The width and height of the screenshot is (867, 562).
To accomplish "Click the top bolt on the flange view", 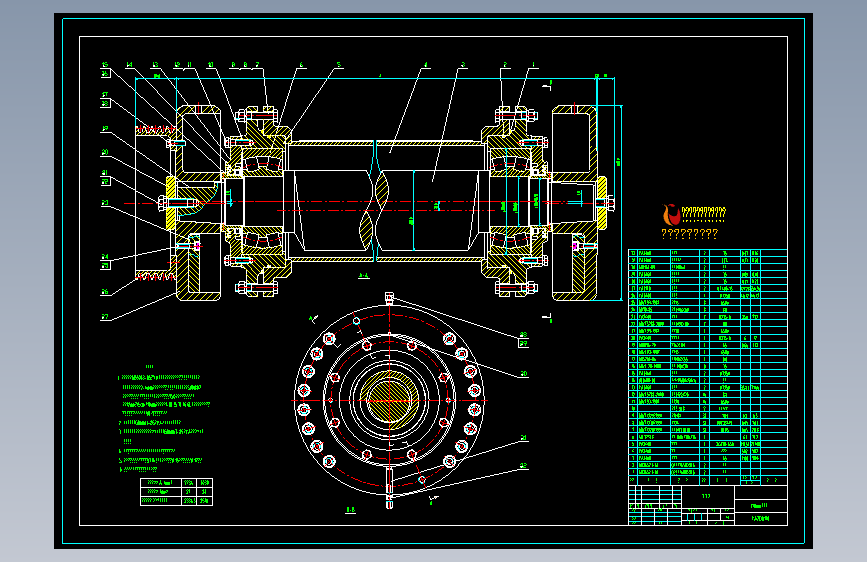I will click(389, 299).
